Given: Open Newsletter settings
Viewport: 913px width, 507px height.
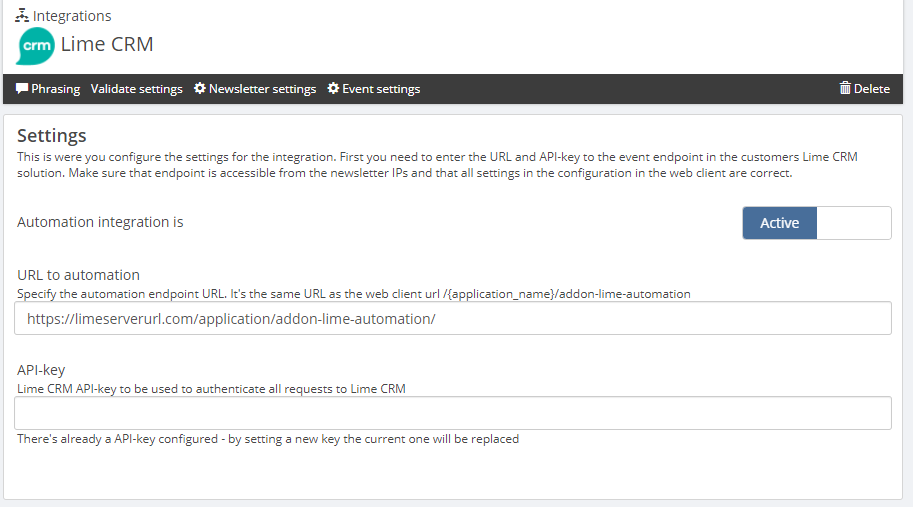Looking at the screenshot, I should [x=255, y=88].
